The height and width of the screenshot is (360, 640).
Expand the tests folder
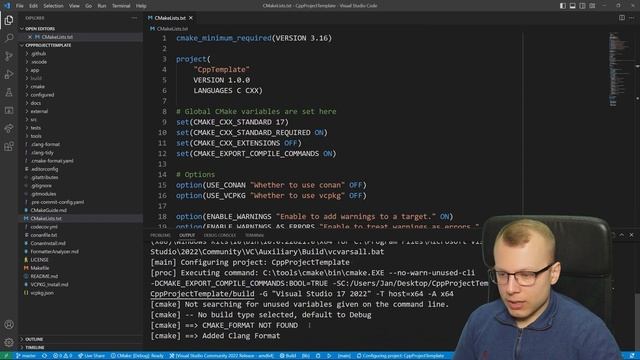[x=36, y=128]
